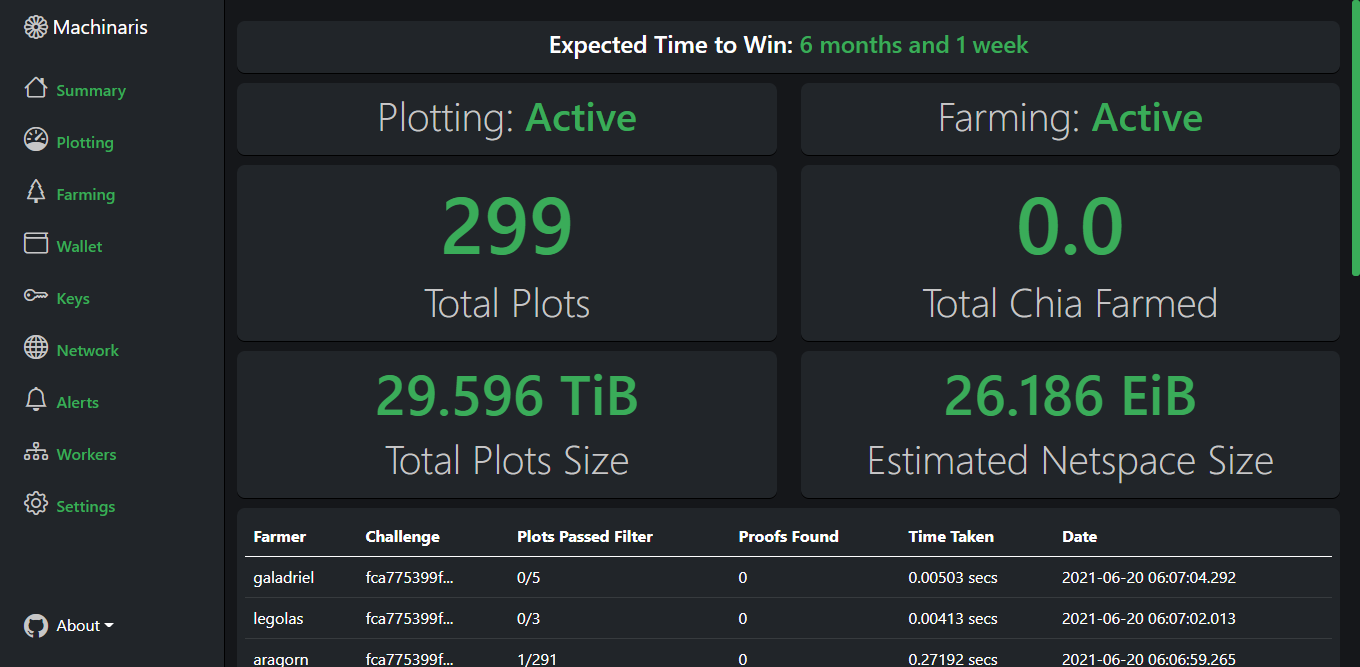Select the Plotting gauge icon
The image size is (1360, 667).
click(36, 140)
